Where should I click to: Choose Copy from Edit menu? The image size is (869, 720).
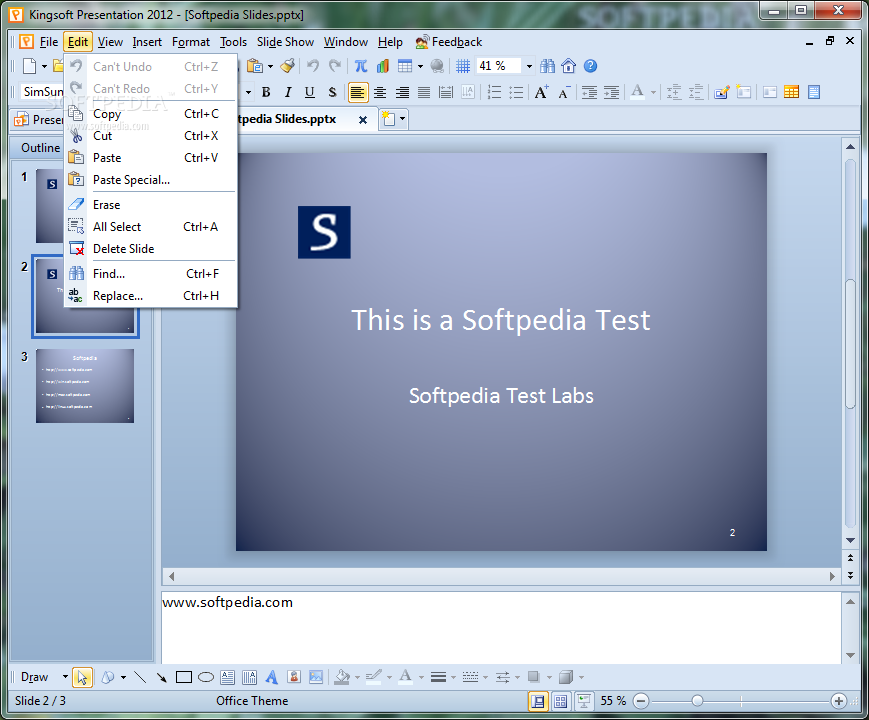(151, 114)
